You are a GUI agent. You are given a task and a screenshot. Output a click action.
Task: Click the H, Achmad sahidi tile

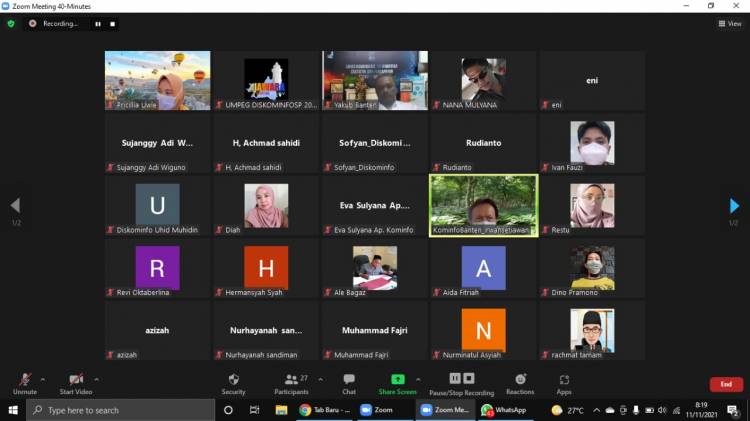[266, 143]
